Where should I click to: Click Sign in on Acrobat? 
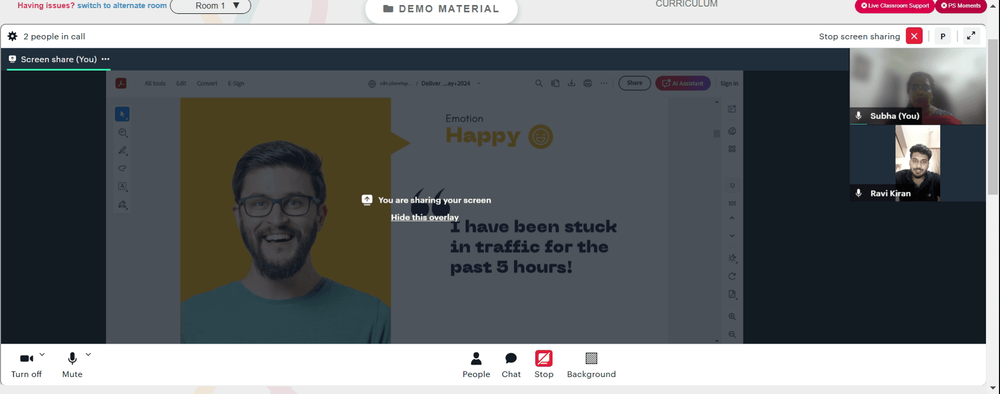tap(729, 84)
